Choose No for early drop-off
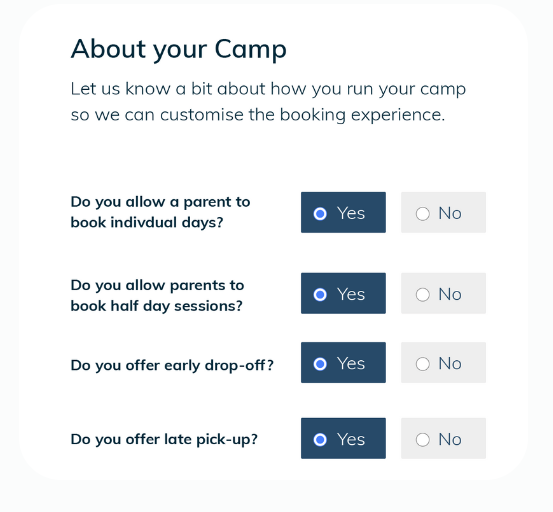Screen dimensions: 553x512 pyautogui.click(x=443, y=362)
